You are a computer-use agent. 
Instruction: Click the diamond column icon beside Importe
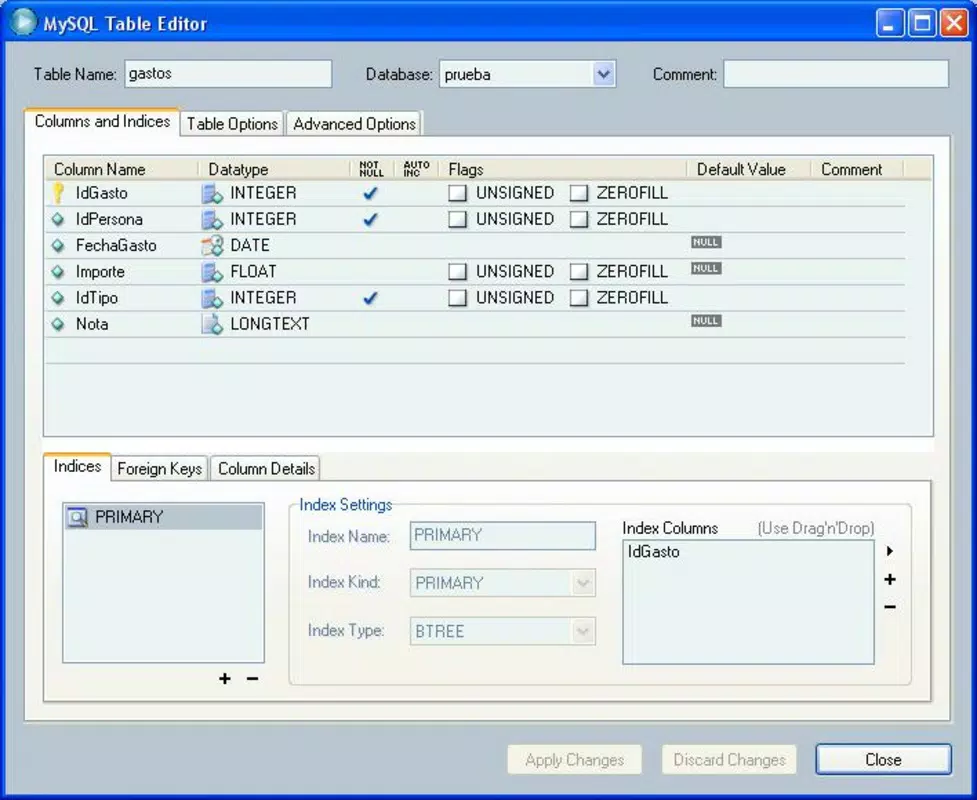tap(58, 272)
